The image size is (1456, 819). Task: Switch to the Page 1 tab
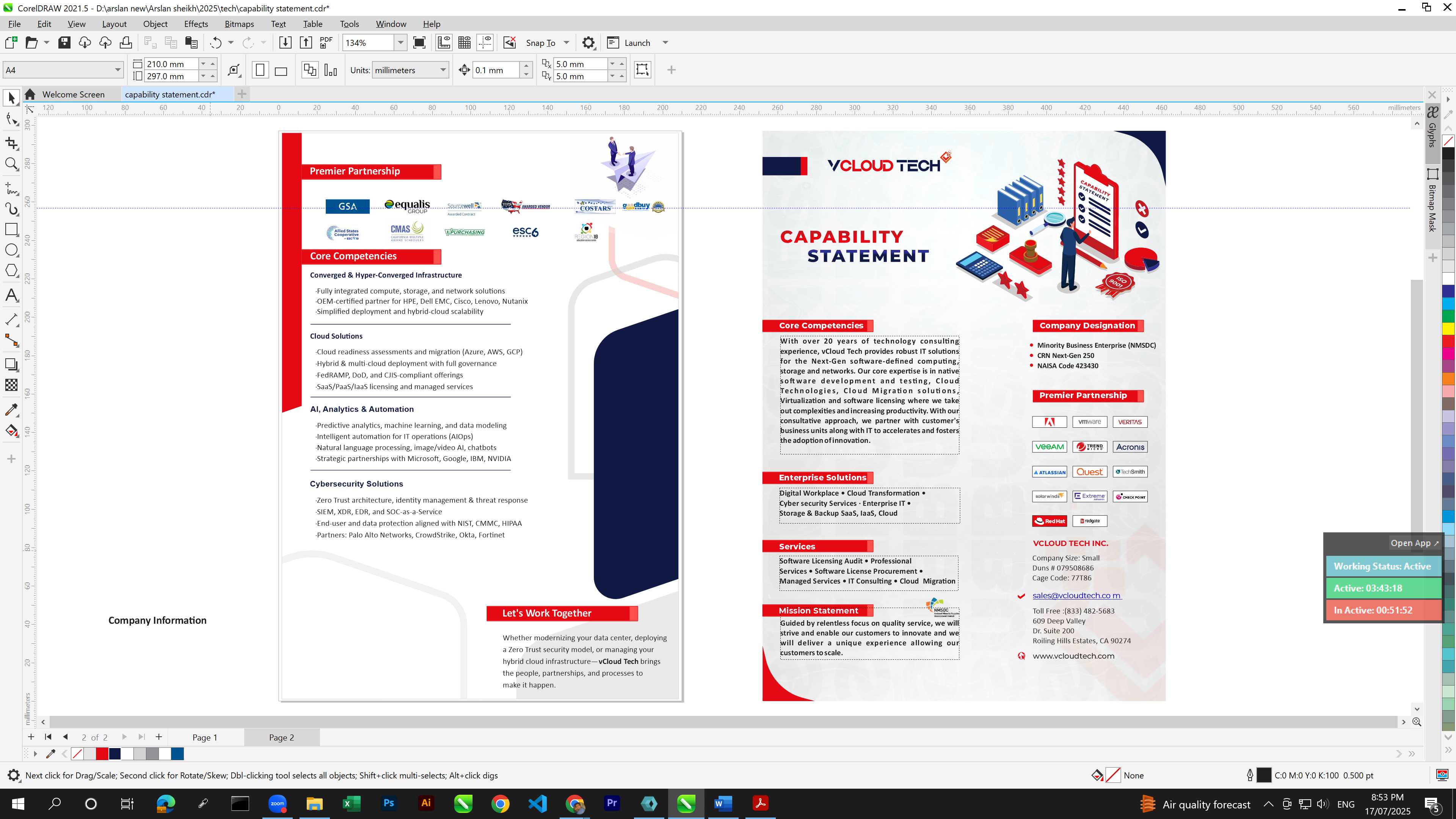[x=205, y=737]
